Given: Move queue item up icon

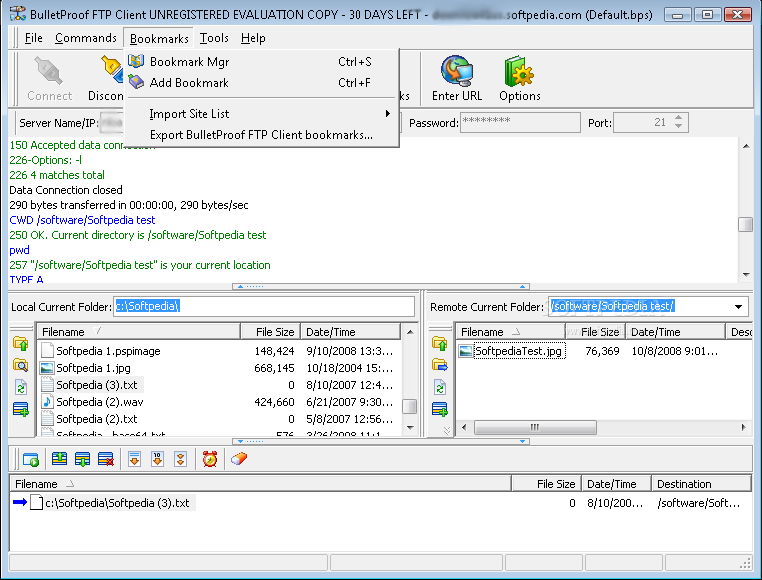Looking at the screenshot, I should coord(59,459).
